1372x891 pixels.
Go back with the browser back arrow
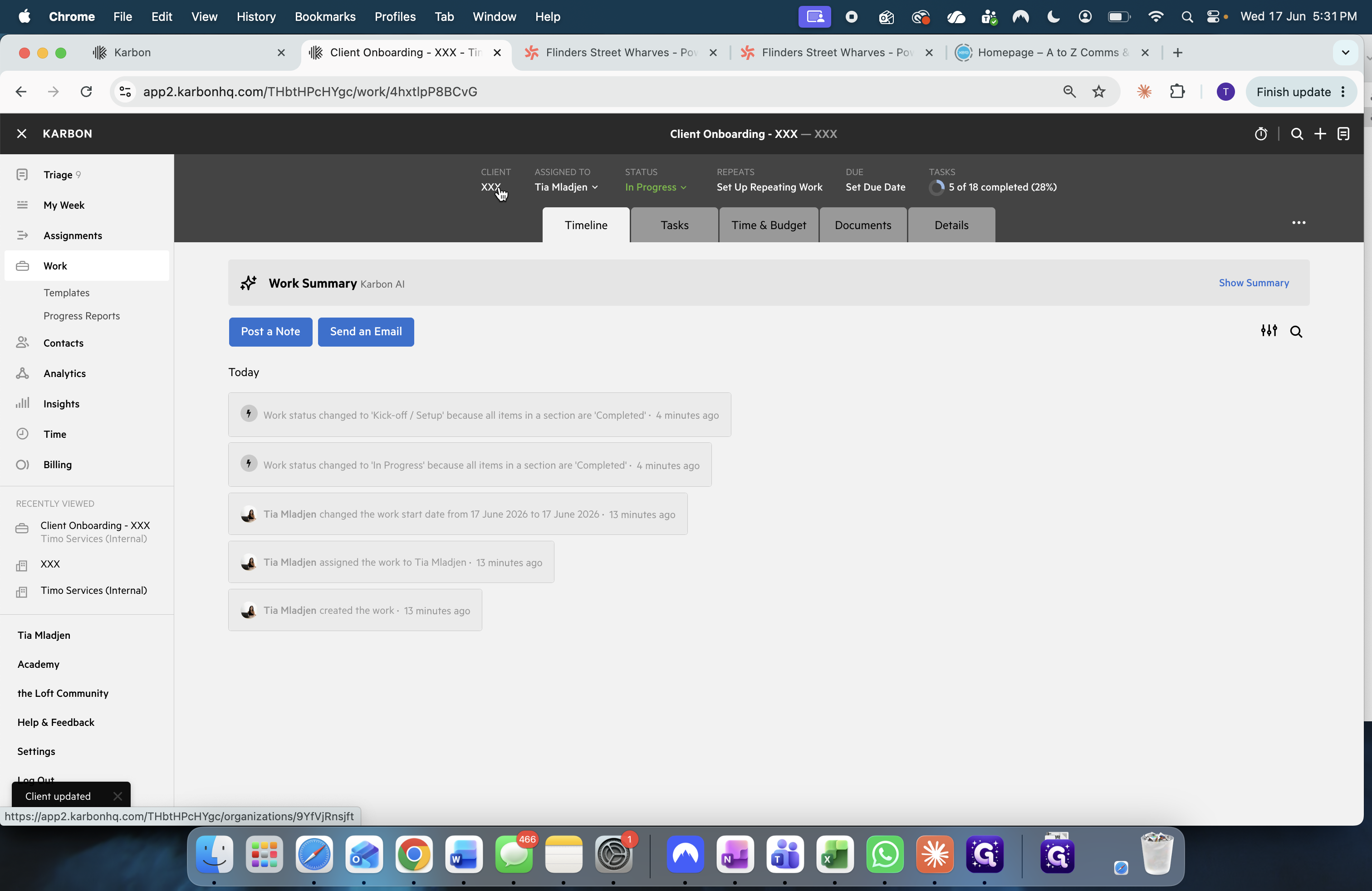(21, 92)
